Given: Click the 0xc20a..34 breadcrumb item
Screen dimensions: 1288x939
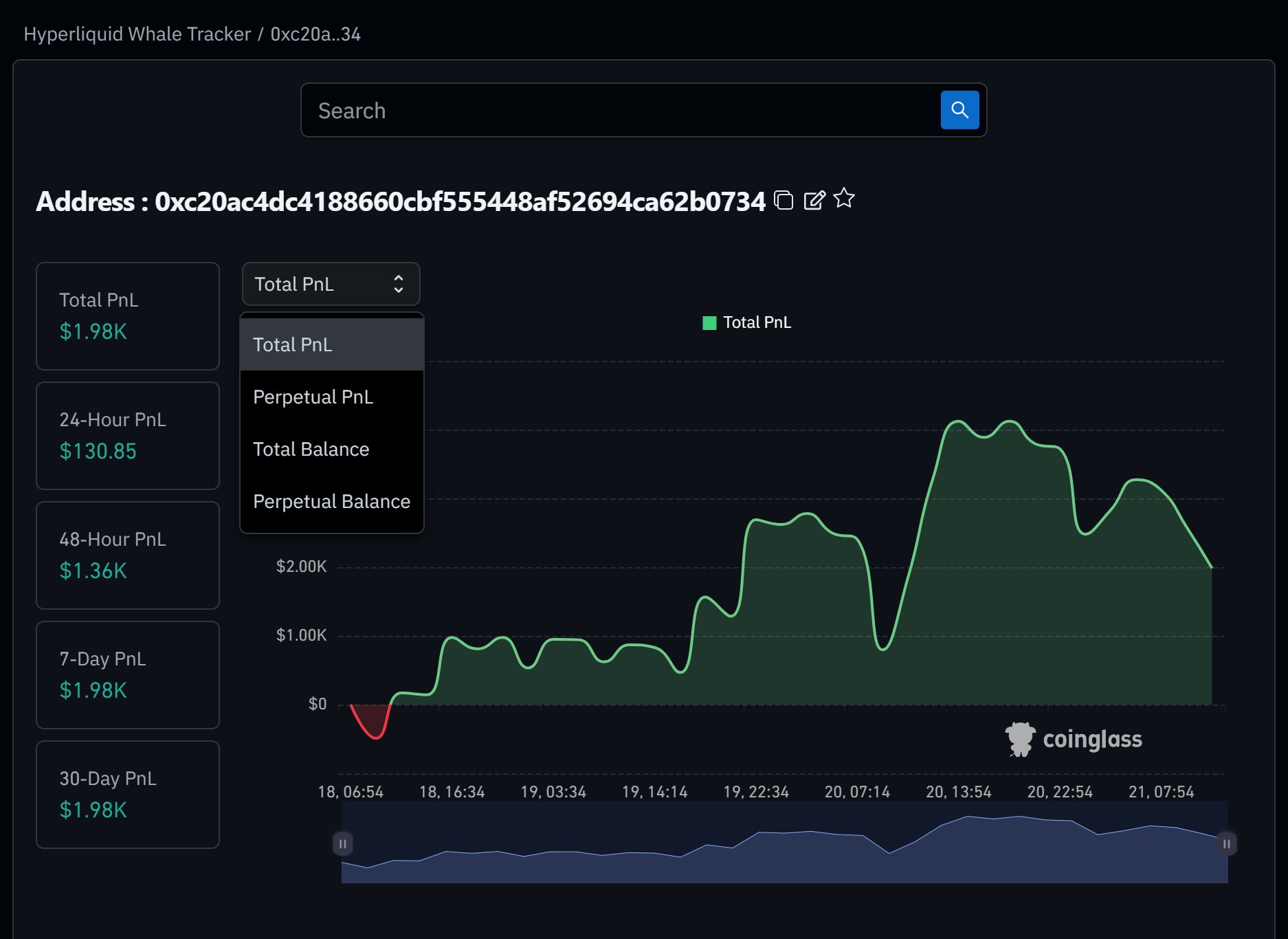Looking at the screenshot, I should click(315, 34).
